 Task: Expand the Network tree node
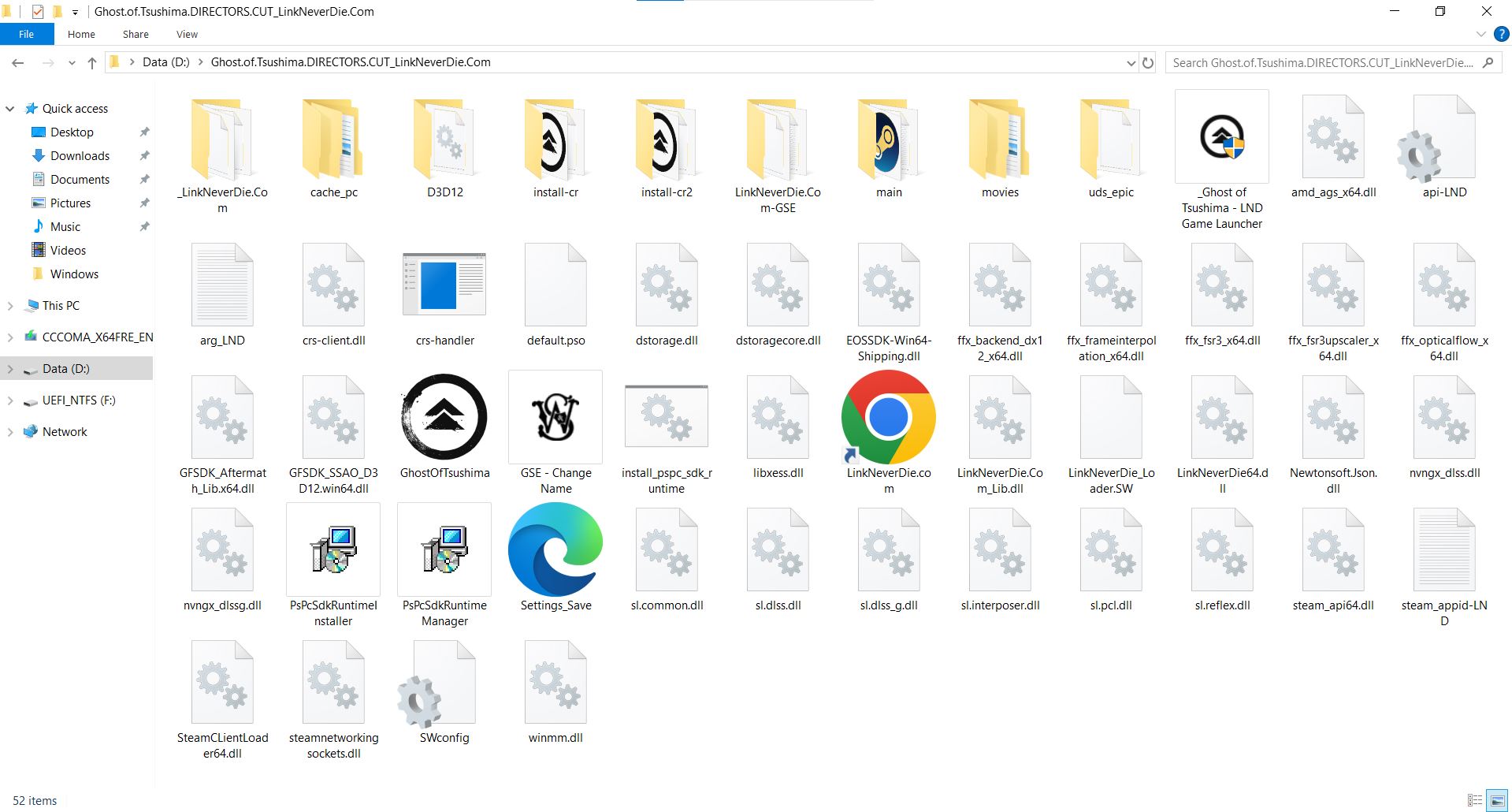pos(10,432)
